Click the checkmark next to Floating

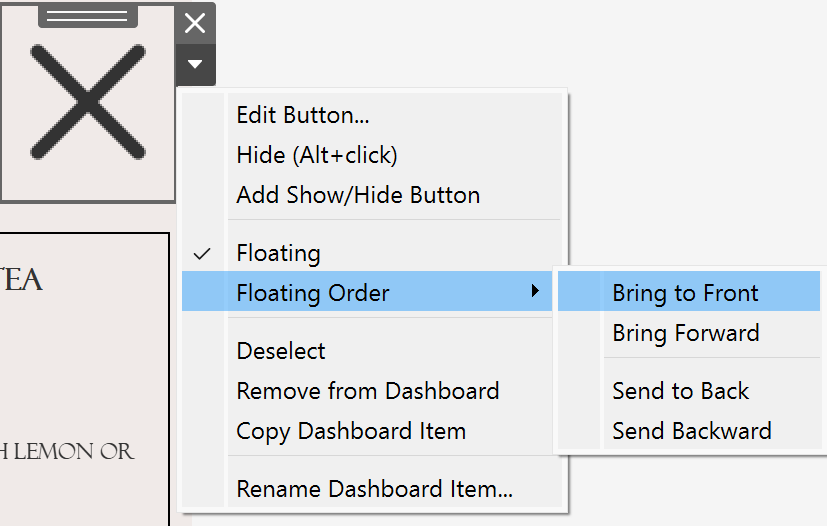click(x=203, y=253)
